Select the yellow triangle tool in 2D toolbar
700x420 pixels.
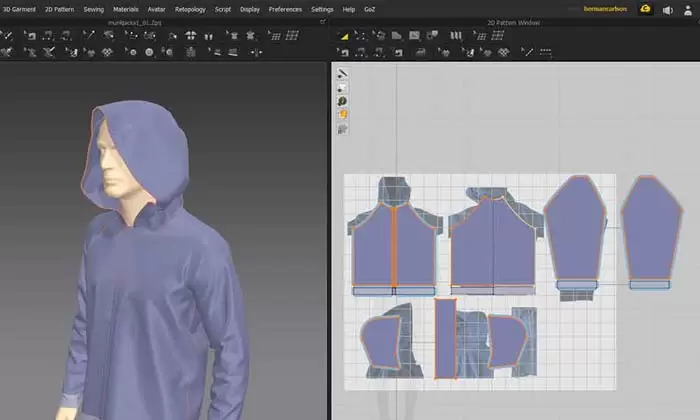(344, 36)
